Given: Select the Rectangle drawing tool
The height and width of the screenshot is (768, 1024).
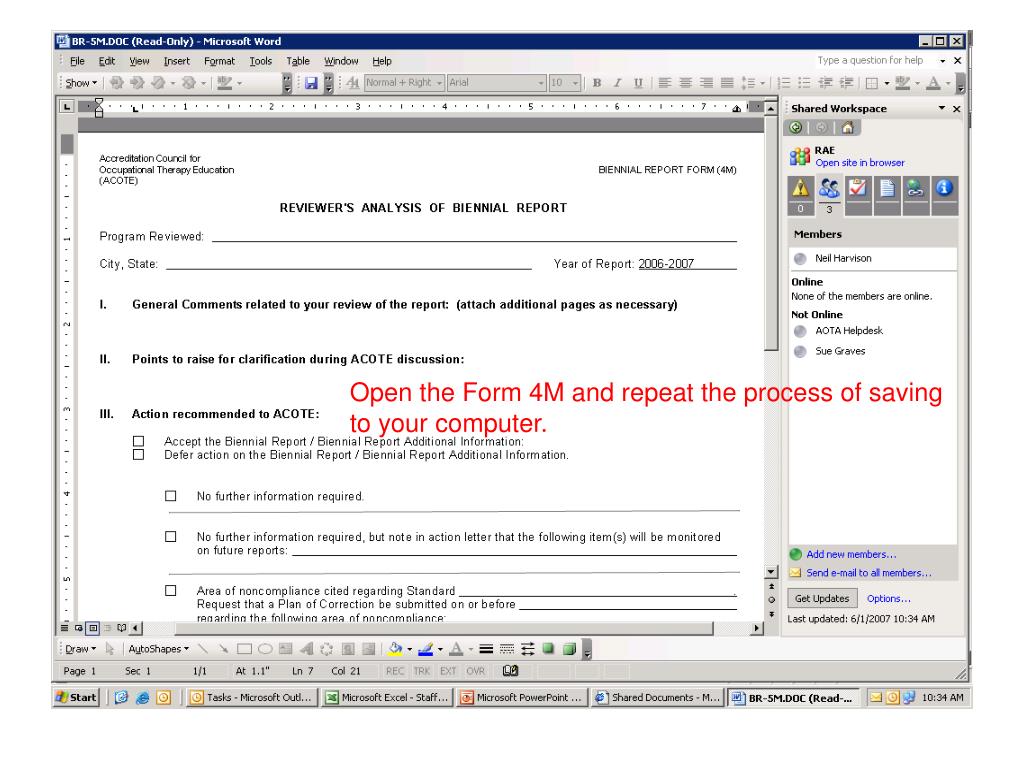Looking at the screenshot, I should pos(244,649).
